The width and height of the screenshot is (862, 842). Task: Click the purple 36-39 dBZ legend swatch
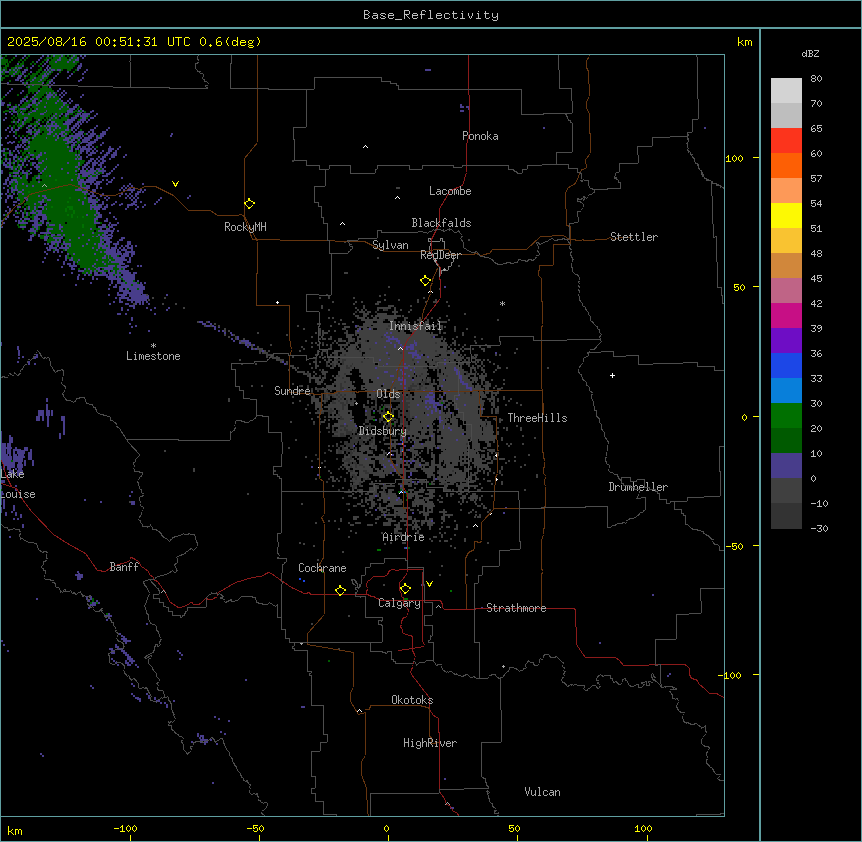[x=786, y=340]
